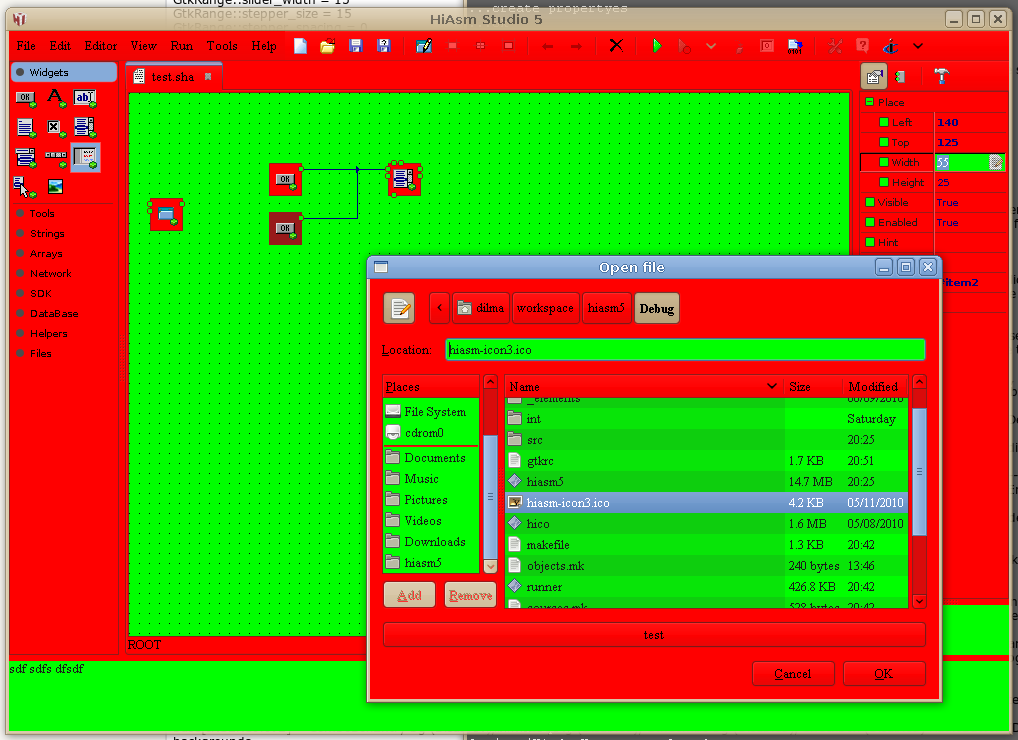Select the Image widget in palette
The height and width of the screenshot is (740, 1018).
[55, 186]
